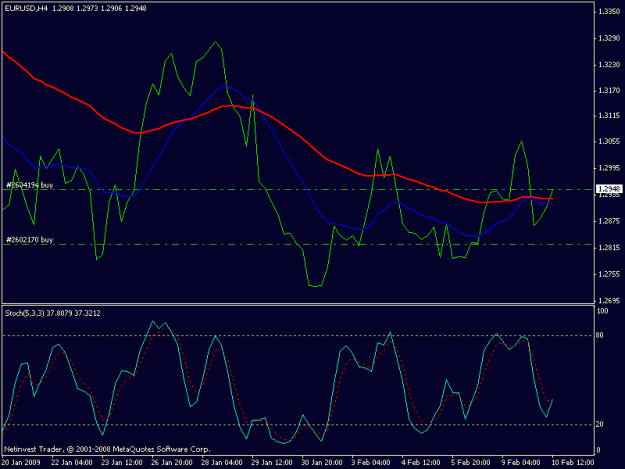Screen dimensions: 625x469
Task: Click the 1.3290 price scale value
Action: coord(609,38)
